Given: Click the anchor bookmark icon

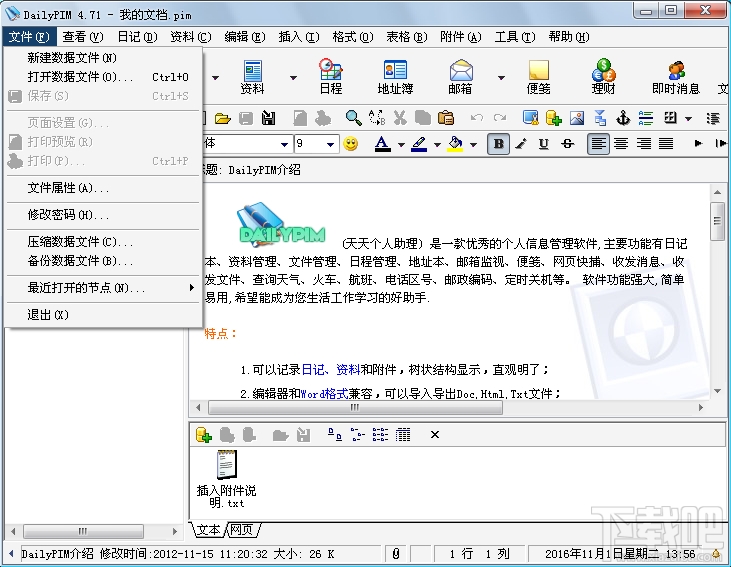Looking at the screenshot, I should click(x=623, y=118).
